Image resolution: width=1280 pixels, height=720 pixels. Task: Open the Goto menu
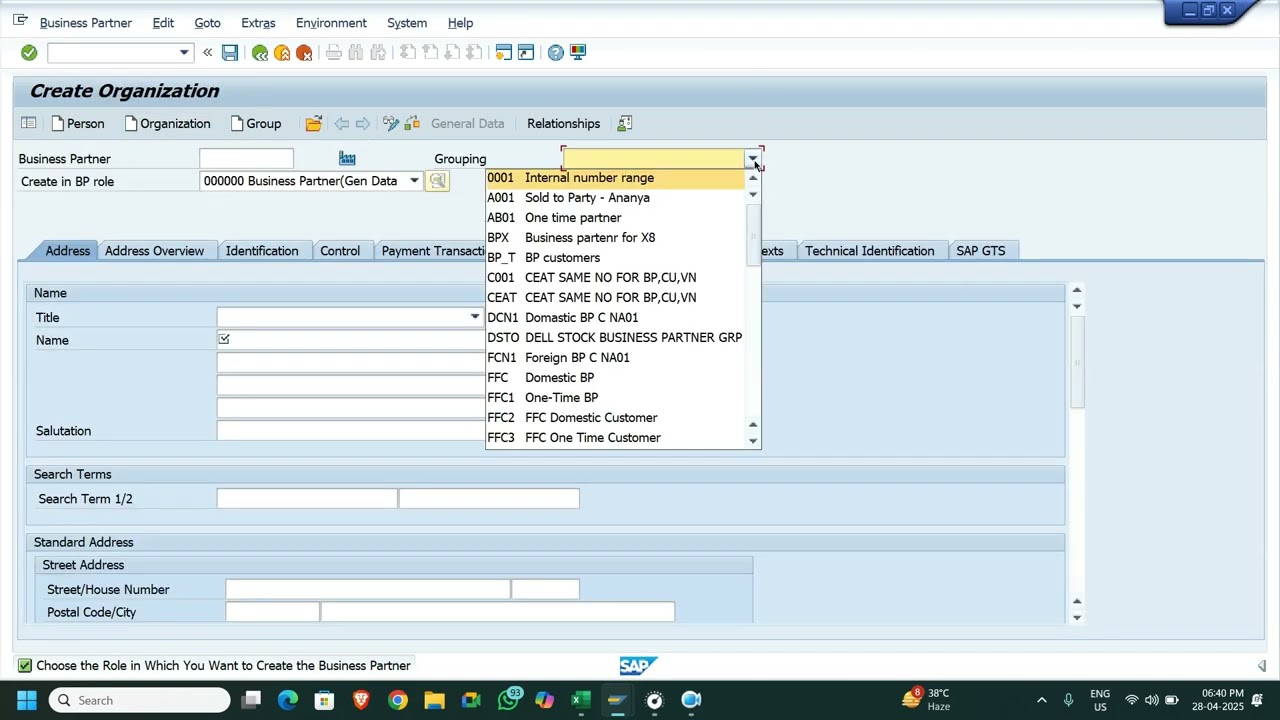207,22
